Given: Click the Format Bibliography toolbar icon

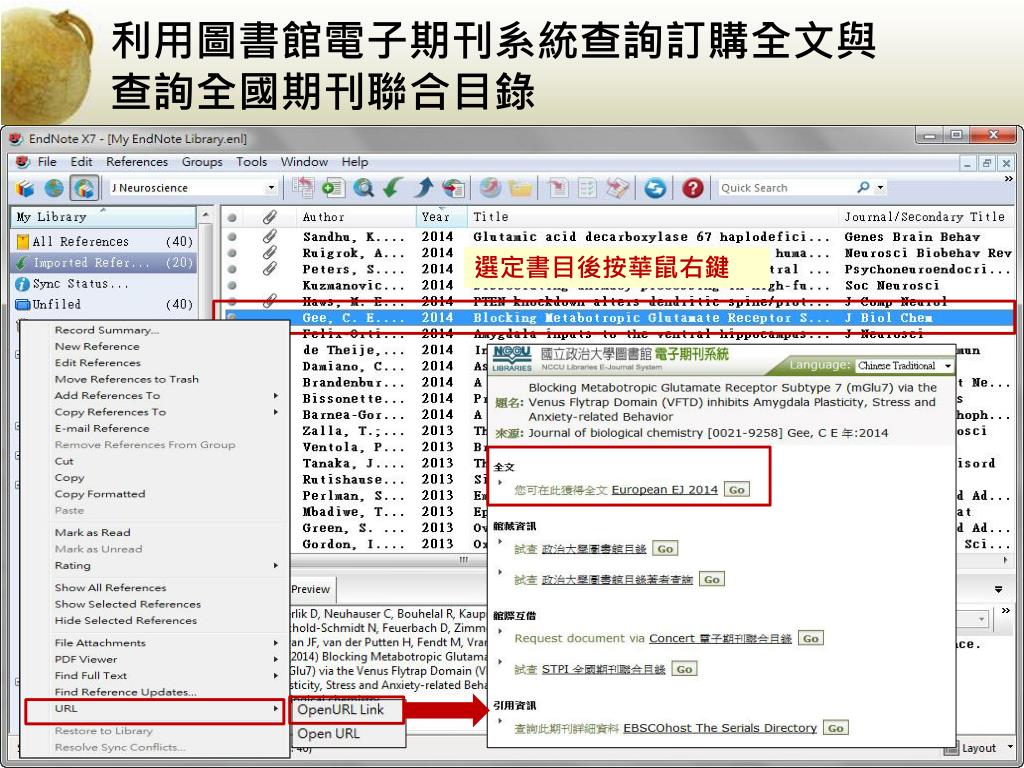Looking at the screenshot, I should 587,188.
